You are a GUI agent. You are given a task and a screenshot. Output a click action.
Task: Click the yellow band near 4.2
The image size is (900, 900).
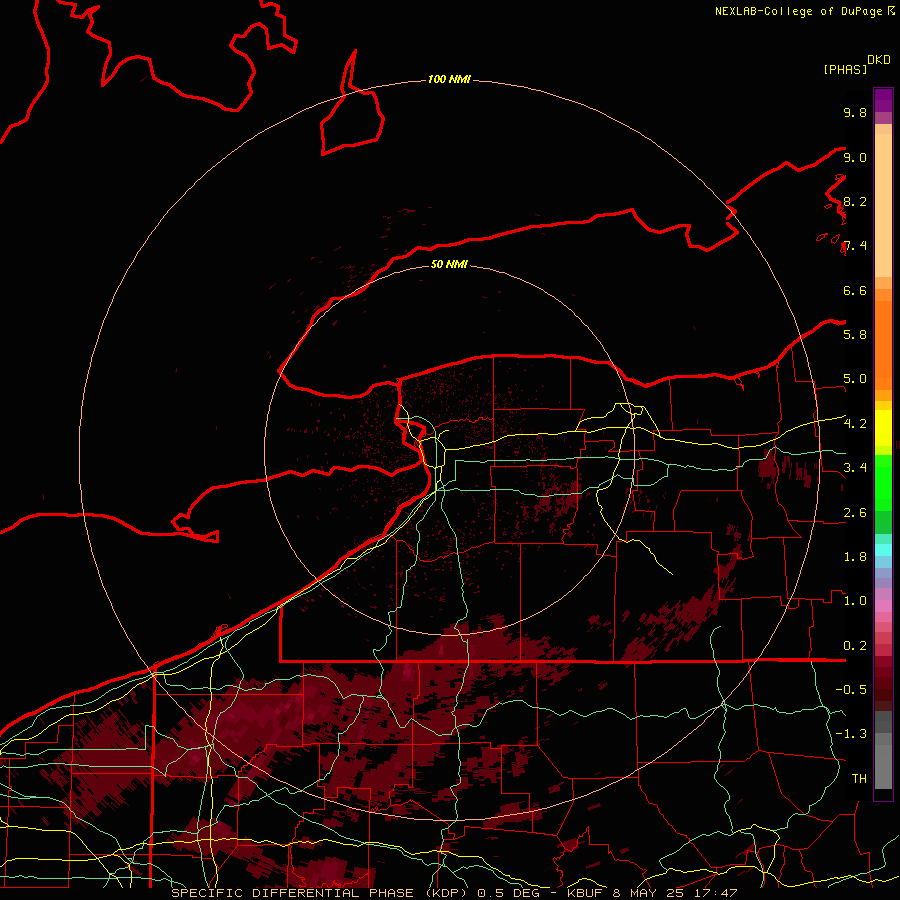tap(883, 428)
